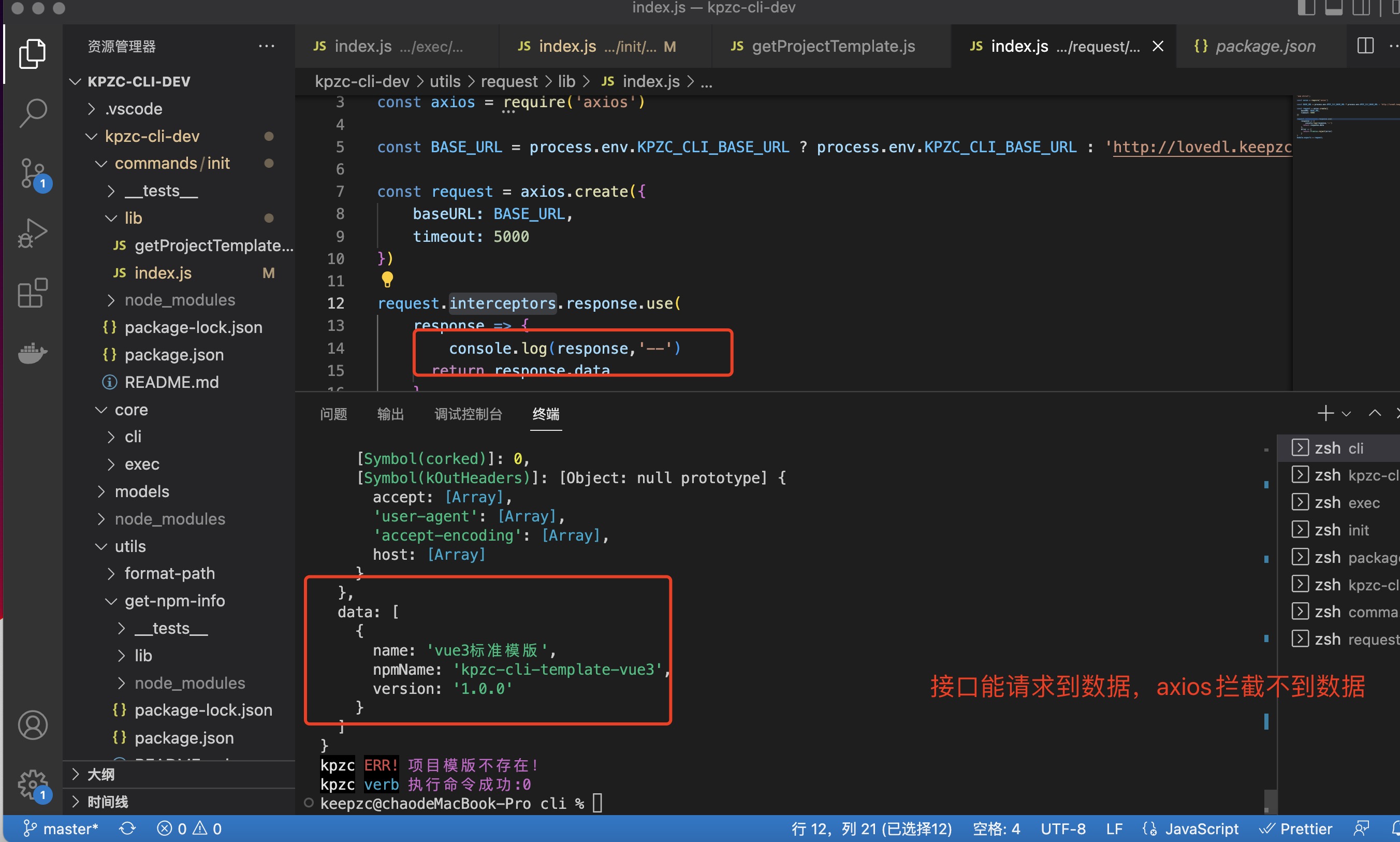Select the zsh request terminal
This screenshot has width=1400, height=842.
1338,639
